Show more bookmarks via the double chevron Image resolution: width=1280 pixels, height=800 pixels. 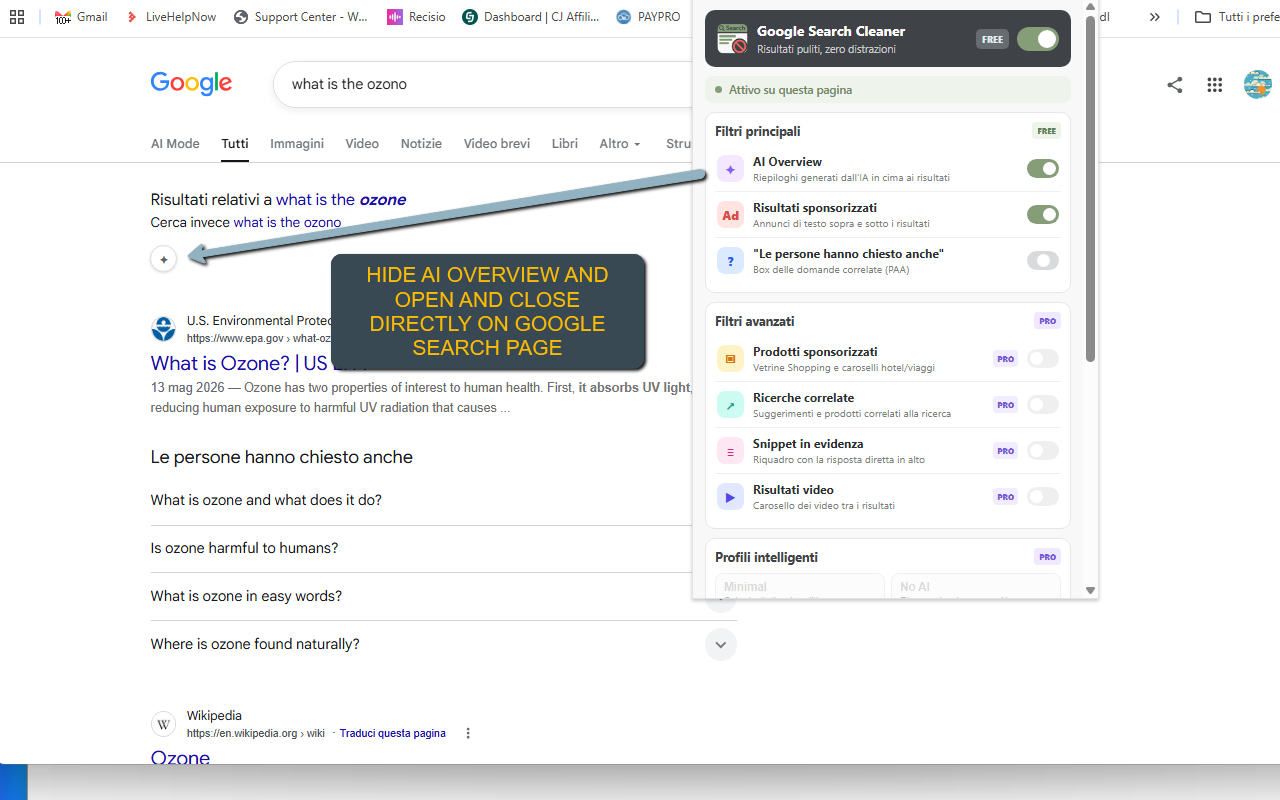pos(1155,17)
